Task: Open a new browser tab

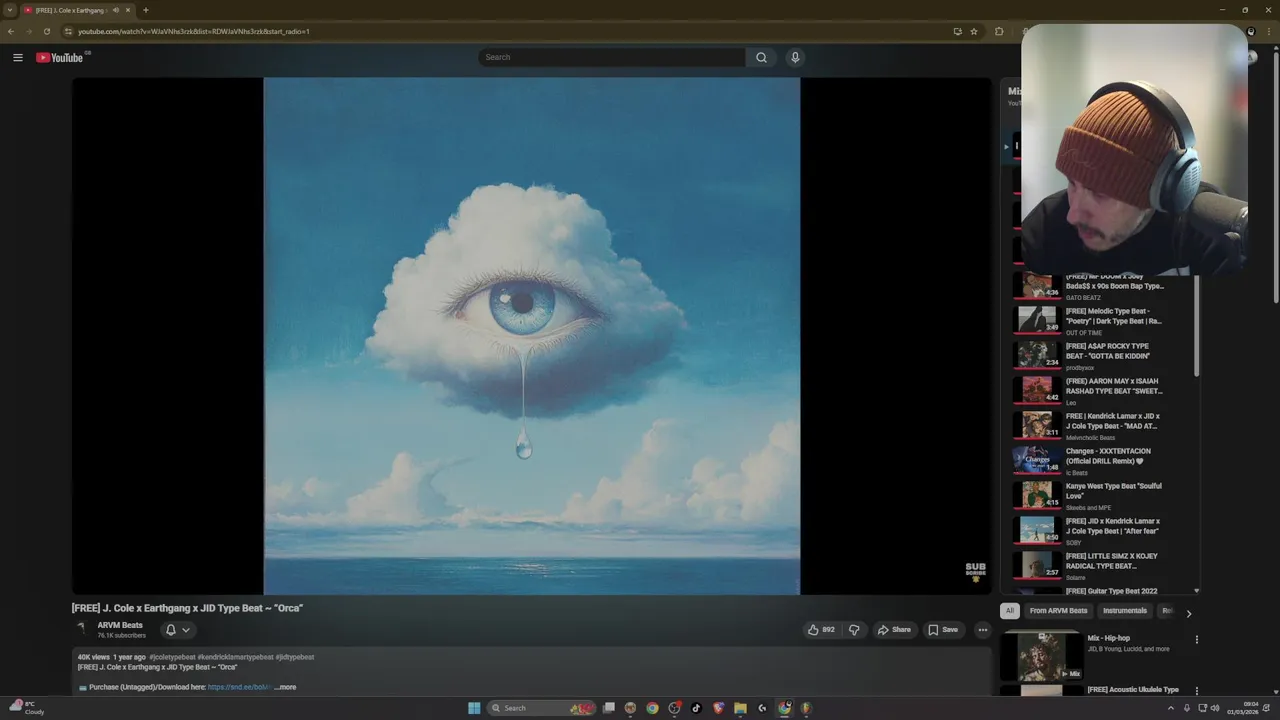Action: click(146, 10)
